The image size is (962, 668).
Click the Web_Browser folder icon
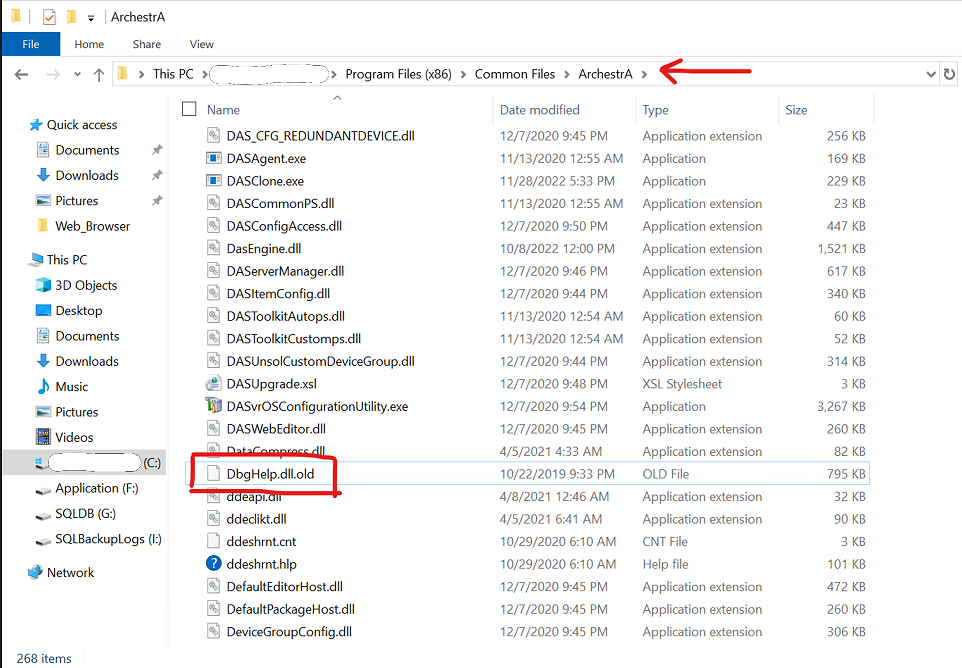(43, 226)
